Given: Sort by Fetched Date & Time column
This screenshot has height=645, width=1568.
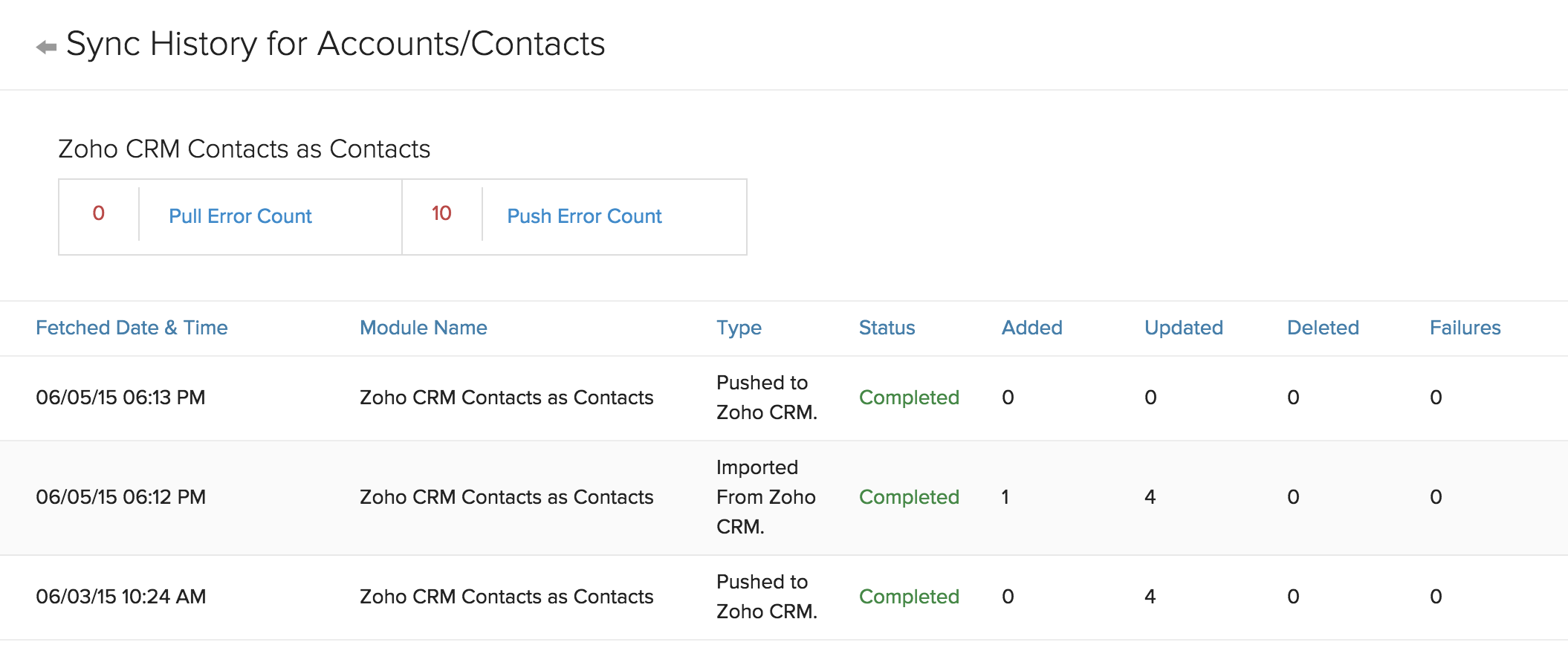Looking at the screenshot, I should click(x=132, y=328).
